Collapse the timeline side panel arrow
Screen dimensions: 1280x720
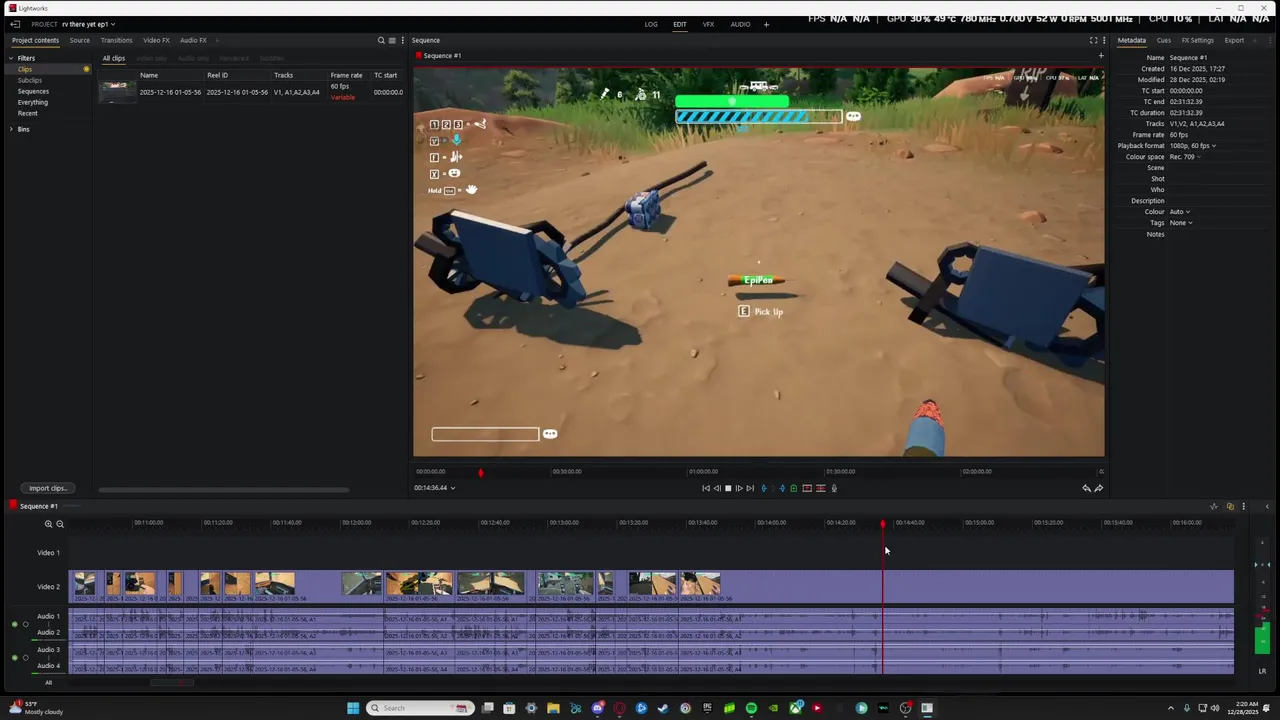pos(1267,506)
